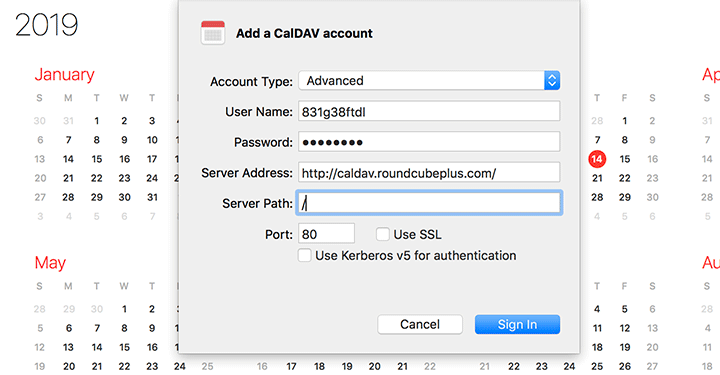The height and width of the screenshot is (375, 720).
Task: Click January 31 in the calendar
Action: tap(152, 197)
